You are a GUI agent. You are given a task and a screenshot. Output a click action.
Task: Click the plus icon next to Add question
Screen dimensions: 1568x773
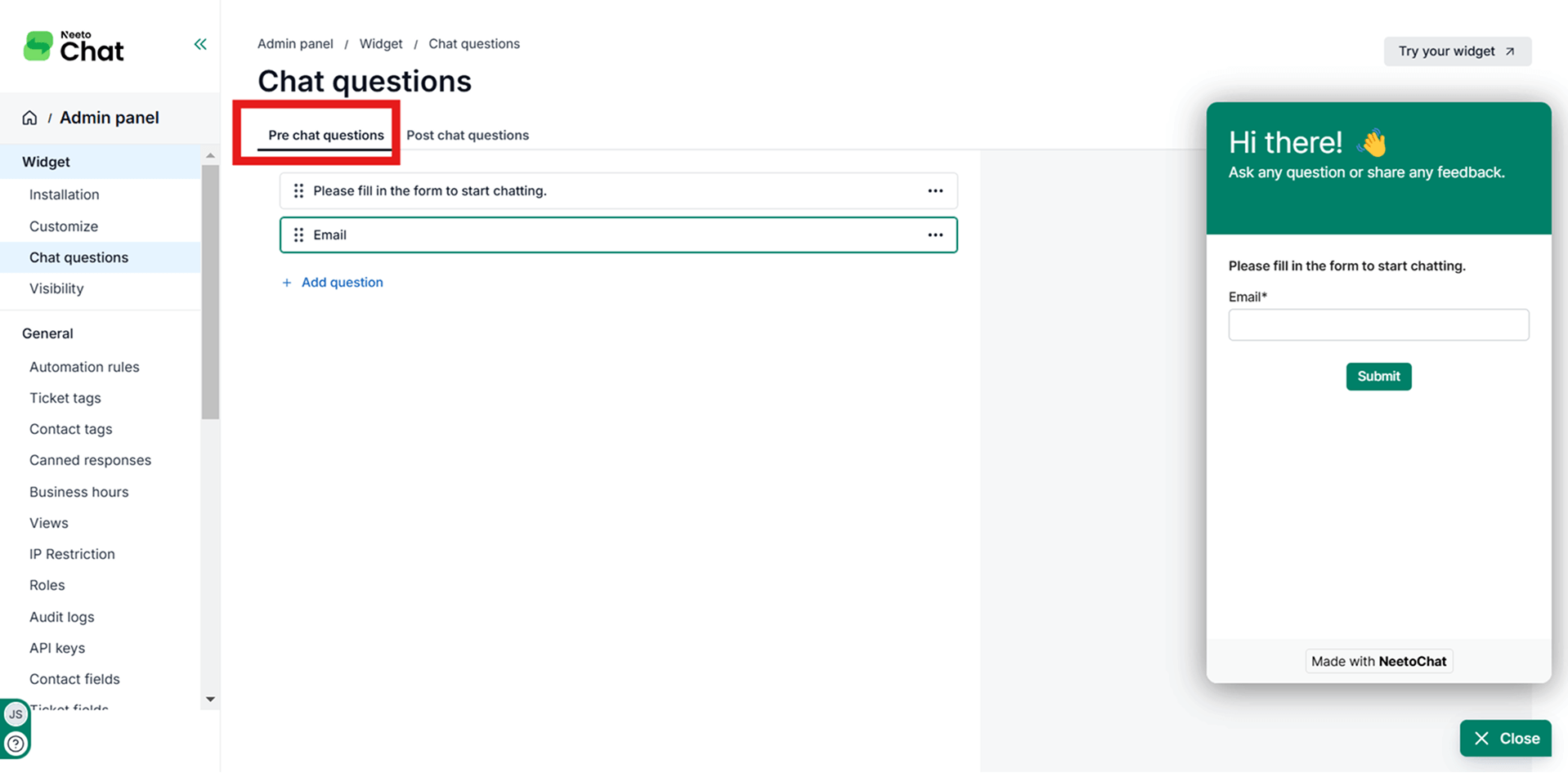coord(286,283)
